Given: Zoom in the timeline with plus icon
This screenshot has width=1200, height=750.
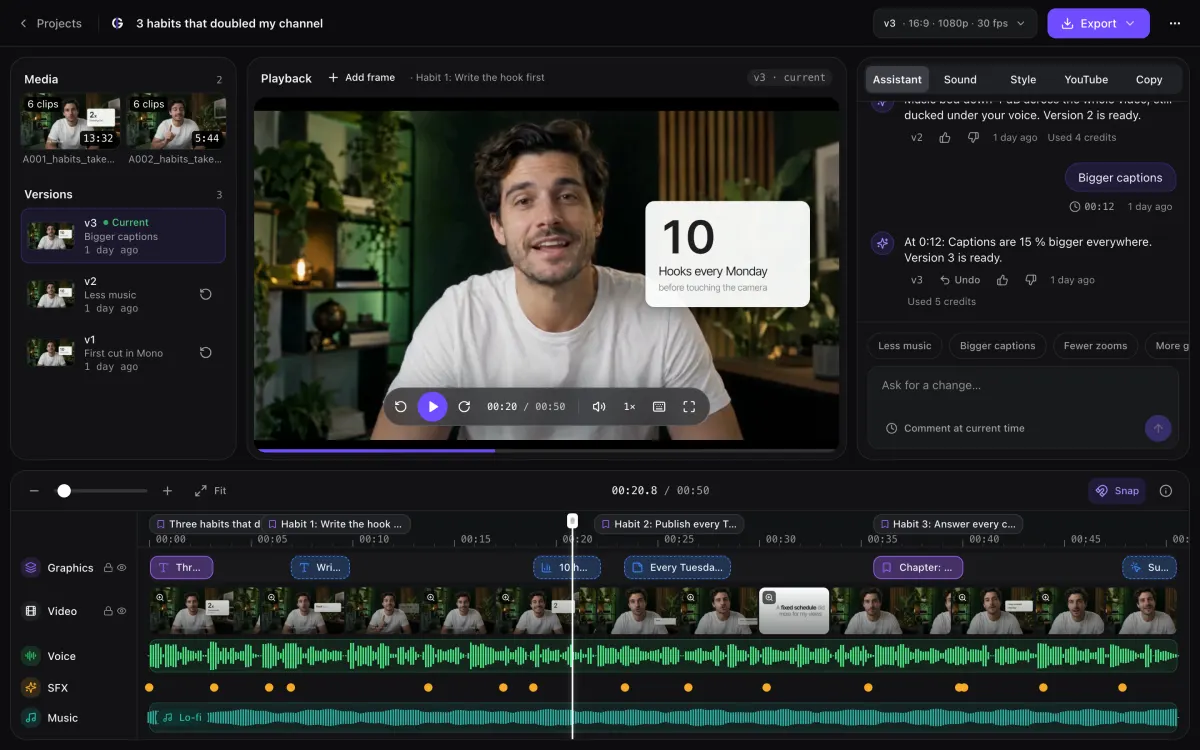Looking at the screenshot, I should click(x=167, y=491).
